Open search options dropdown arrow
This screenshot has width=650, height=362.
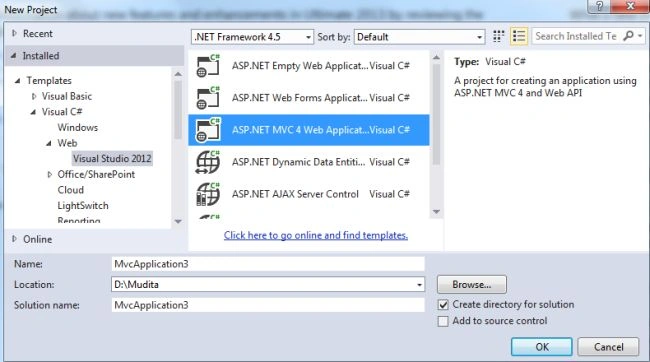[640, 36]
